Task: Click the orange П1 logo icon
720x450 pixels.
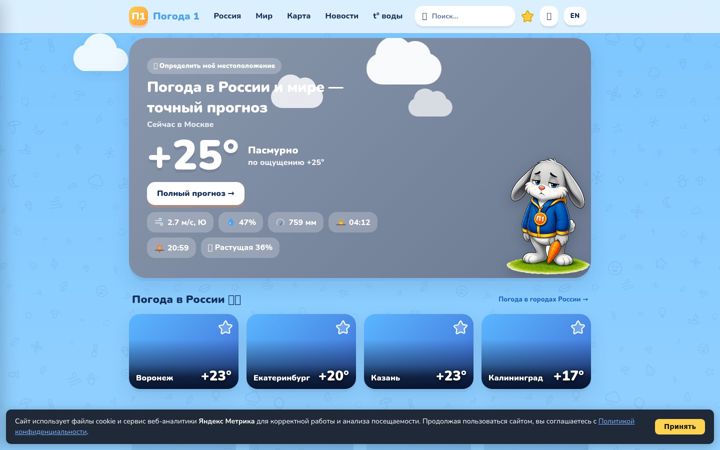Action: [138, 17]
